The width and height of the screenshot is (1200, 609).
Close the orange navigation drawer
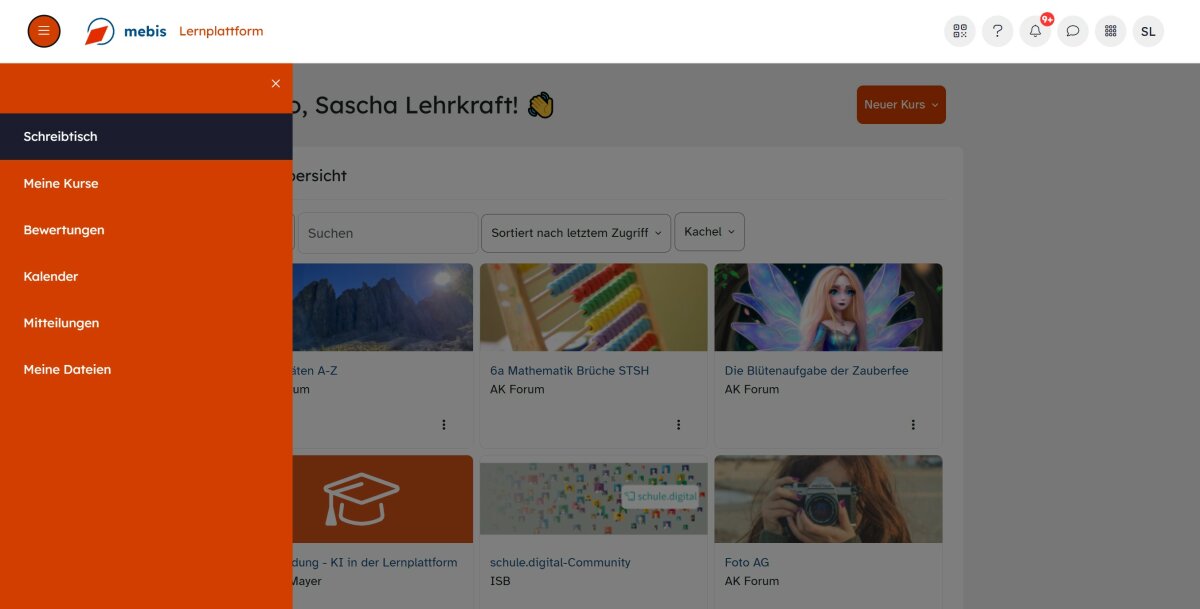click(x=276, y=84)
